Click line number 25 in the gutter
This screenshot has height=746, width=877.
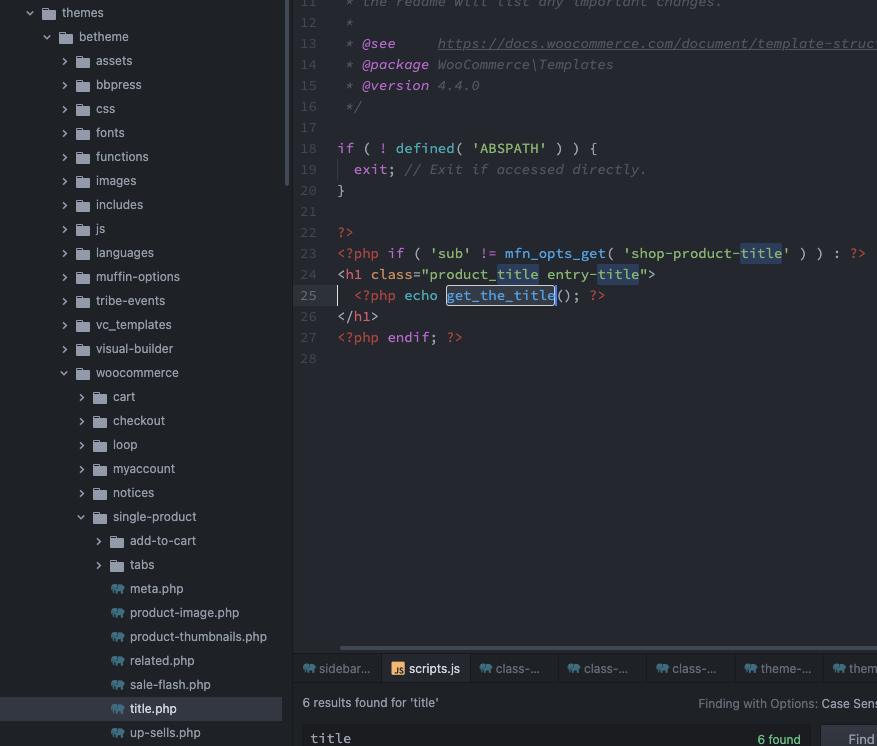[x=308, y=296]
